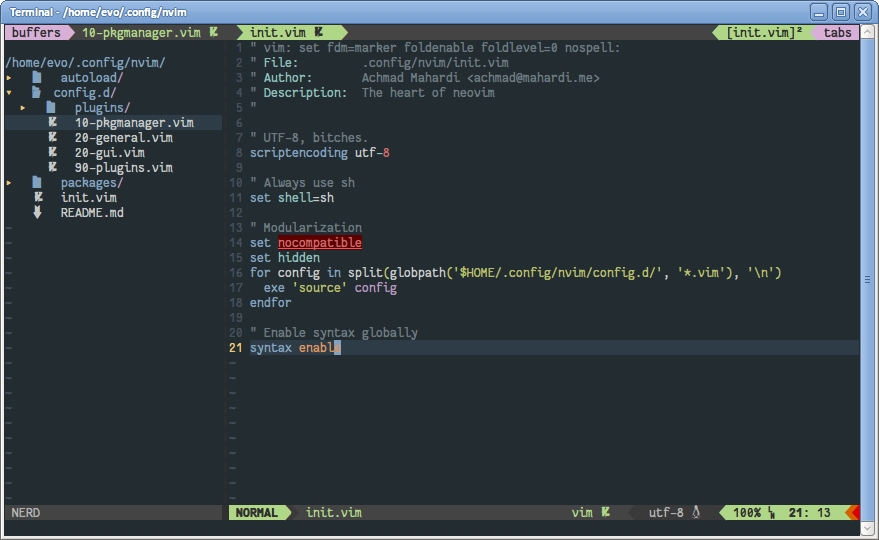Screen dimensions: 879x540
Task: Click the vim icon in init.vim buffer tab
Action: (x=319, y=33)
